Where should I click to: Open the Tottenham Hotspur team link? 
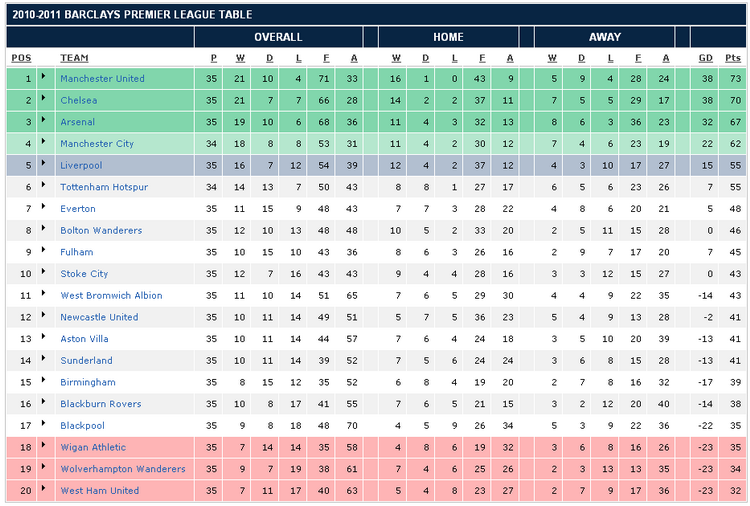(x=103, y=187)
